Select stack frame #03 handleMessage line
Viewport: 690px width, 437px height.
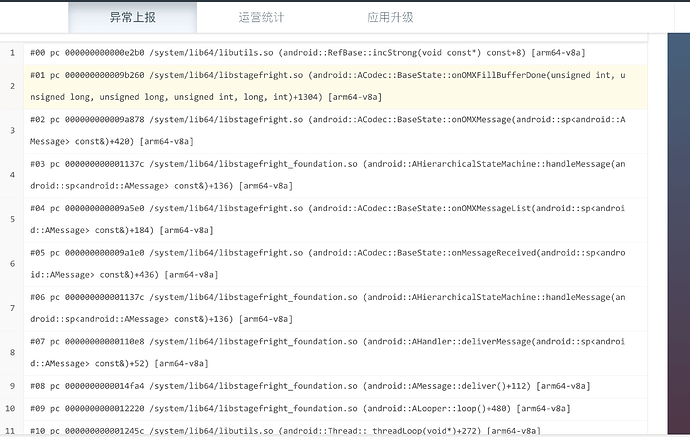click(x=335, y=175)
